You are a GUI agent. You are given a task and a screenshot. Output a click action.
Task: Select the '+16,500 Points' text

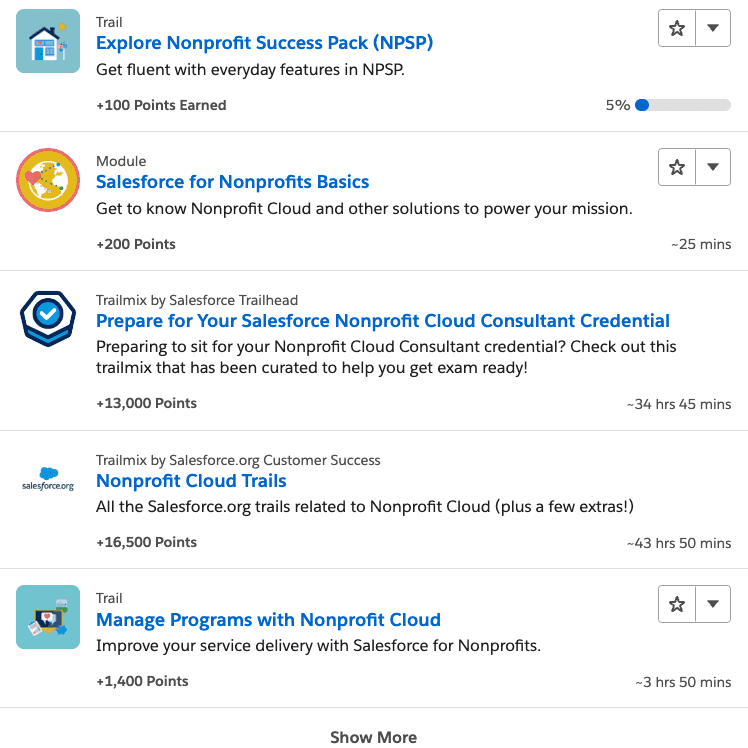tap(146, 542)
